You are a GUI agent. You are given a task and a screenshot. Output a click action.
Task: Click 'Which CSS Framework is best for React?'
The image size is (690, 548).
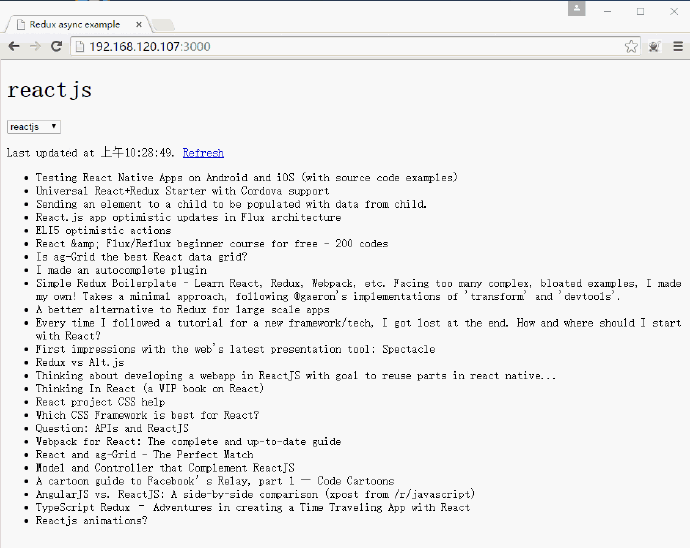coord(147,415)
